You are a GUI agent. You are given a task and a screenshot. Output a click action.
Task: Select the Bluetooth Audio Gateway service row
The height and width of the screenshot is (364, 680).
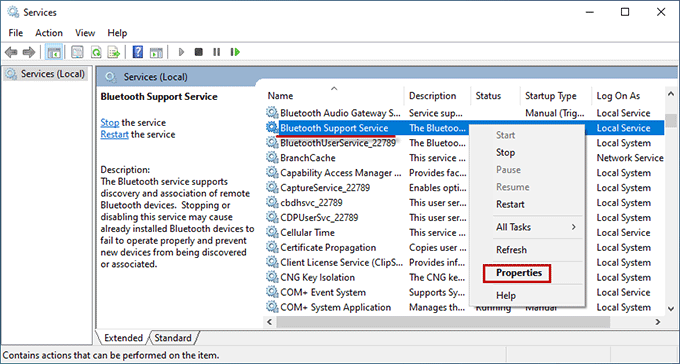tap(340, 113)
